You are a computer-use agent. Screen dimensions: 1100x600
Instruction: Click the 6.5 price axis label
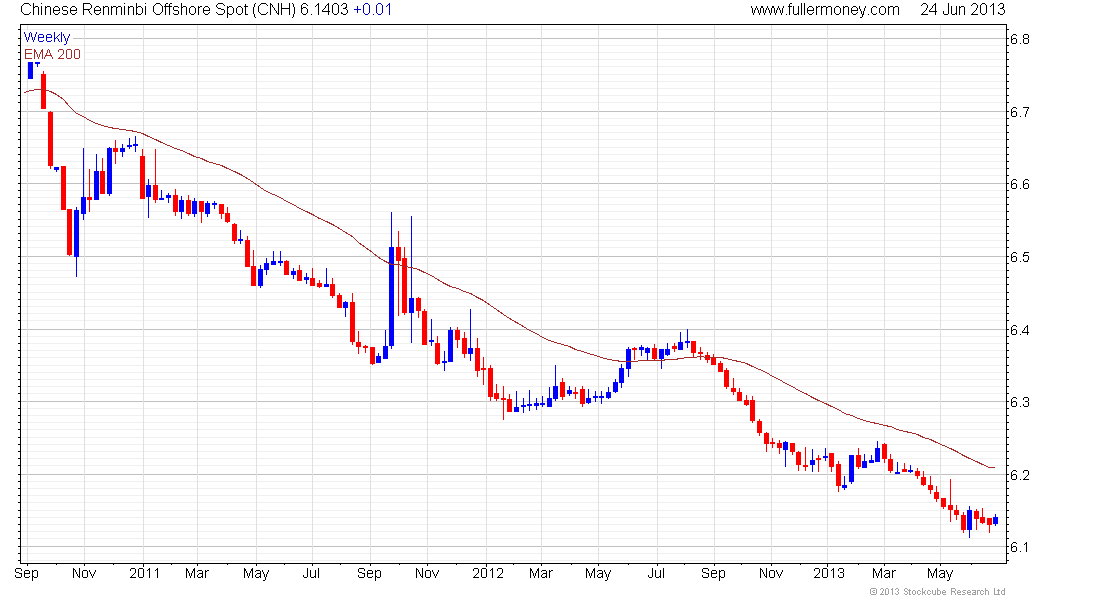tap(1019, 258)
